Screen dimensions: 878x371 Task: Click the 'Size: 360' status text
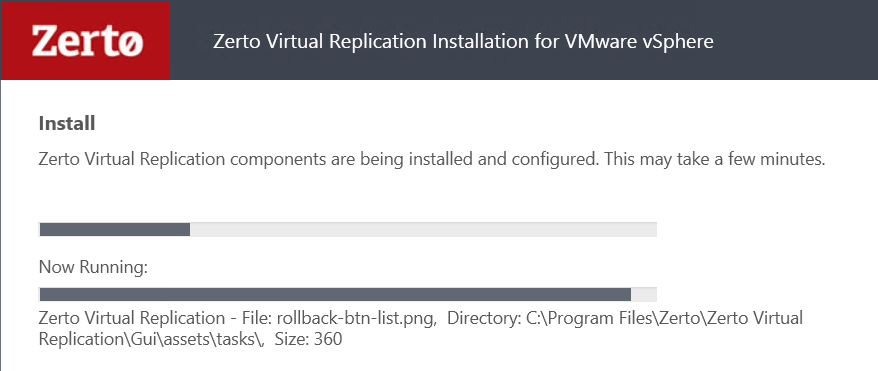pos(308,339)
